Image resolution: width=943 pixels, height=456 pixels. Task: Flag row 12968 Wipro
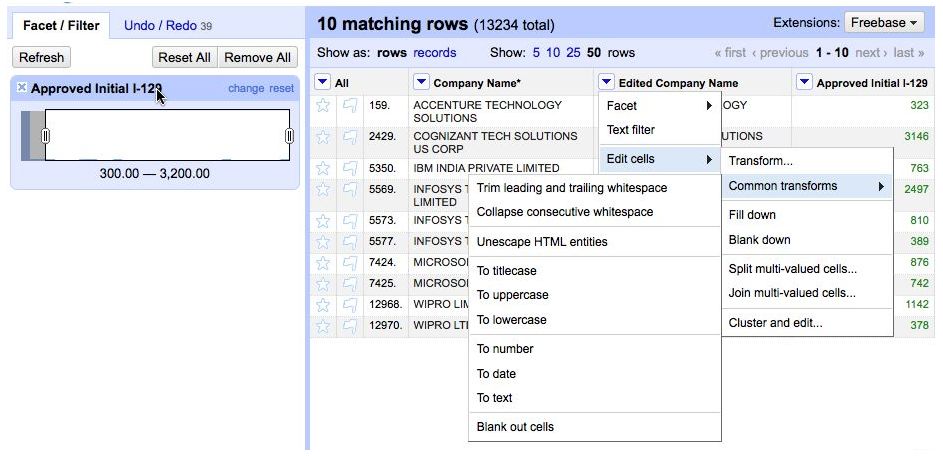point(349,304)
